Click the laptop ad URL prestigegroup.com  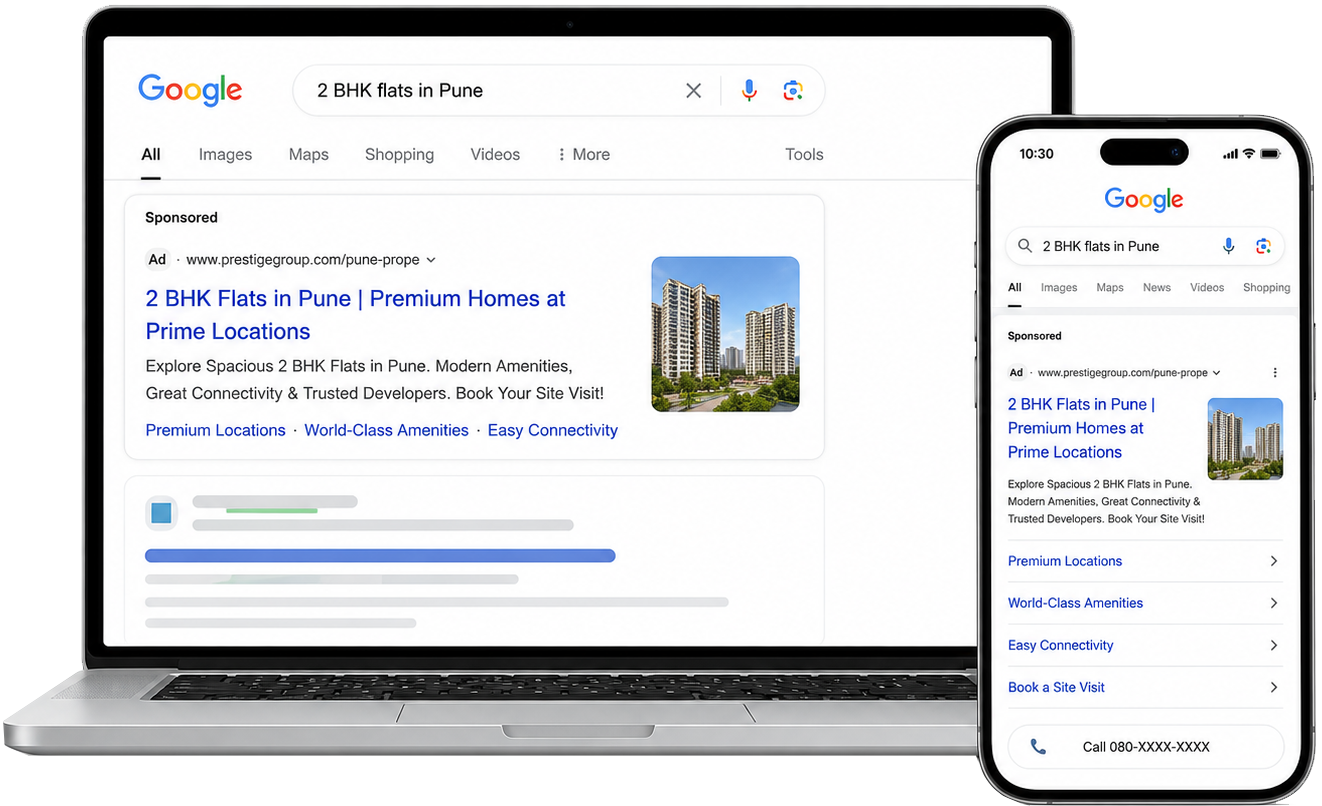(303, 260)
